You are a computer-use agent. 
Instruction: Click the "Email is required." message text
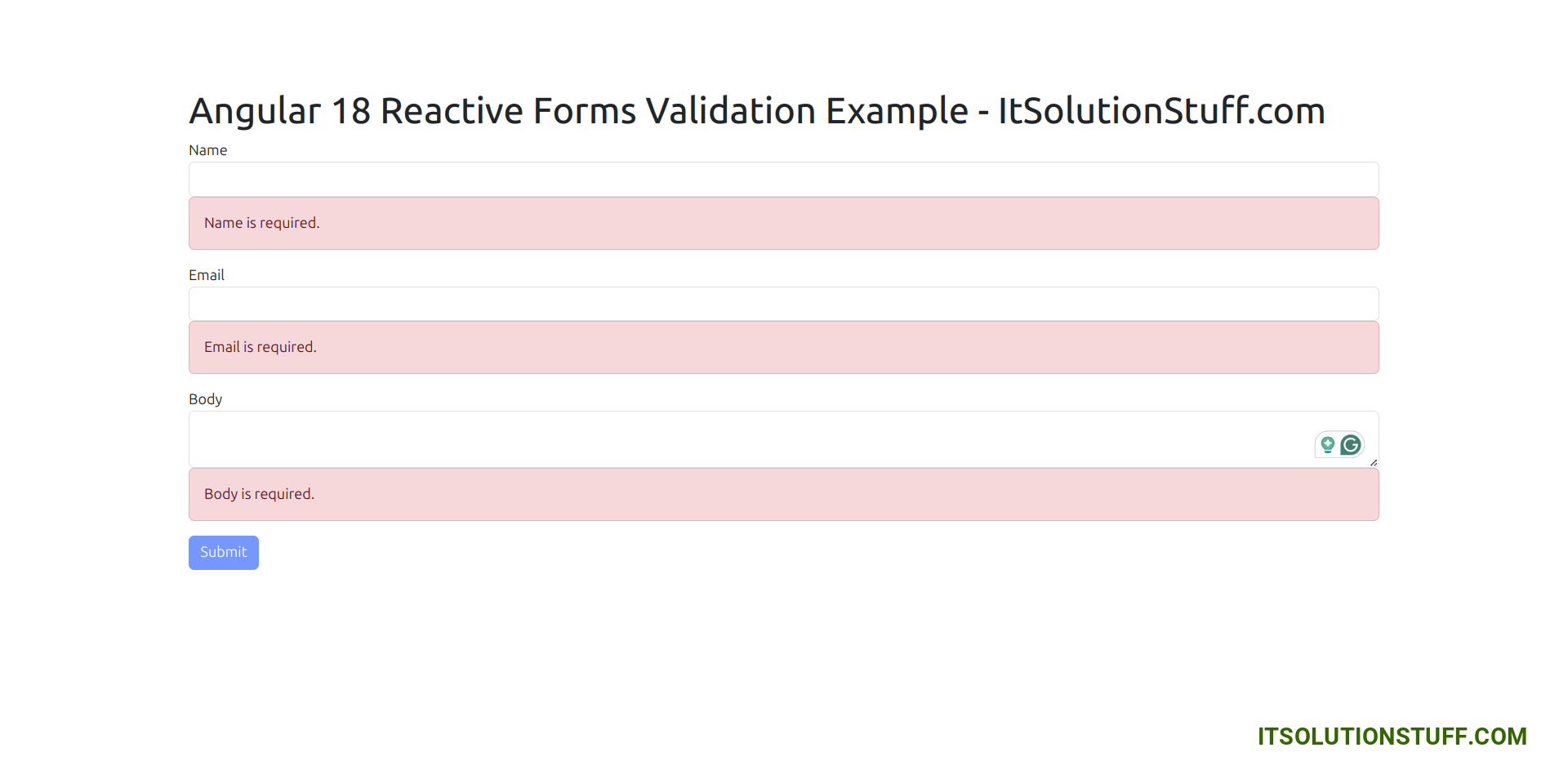(260, 347)
